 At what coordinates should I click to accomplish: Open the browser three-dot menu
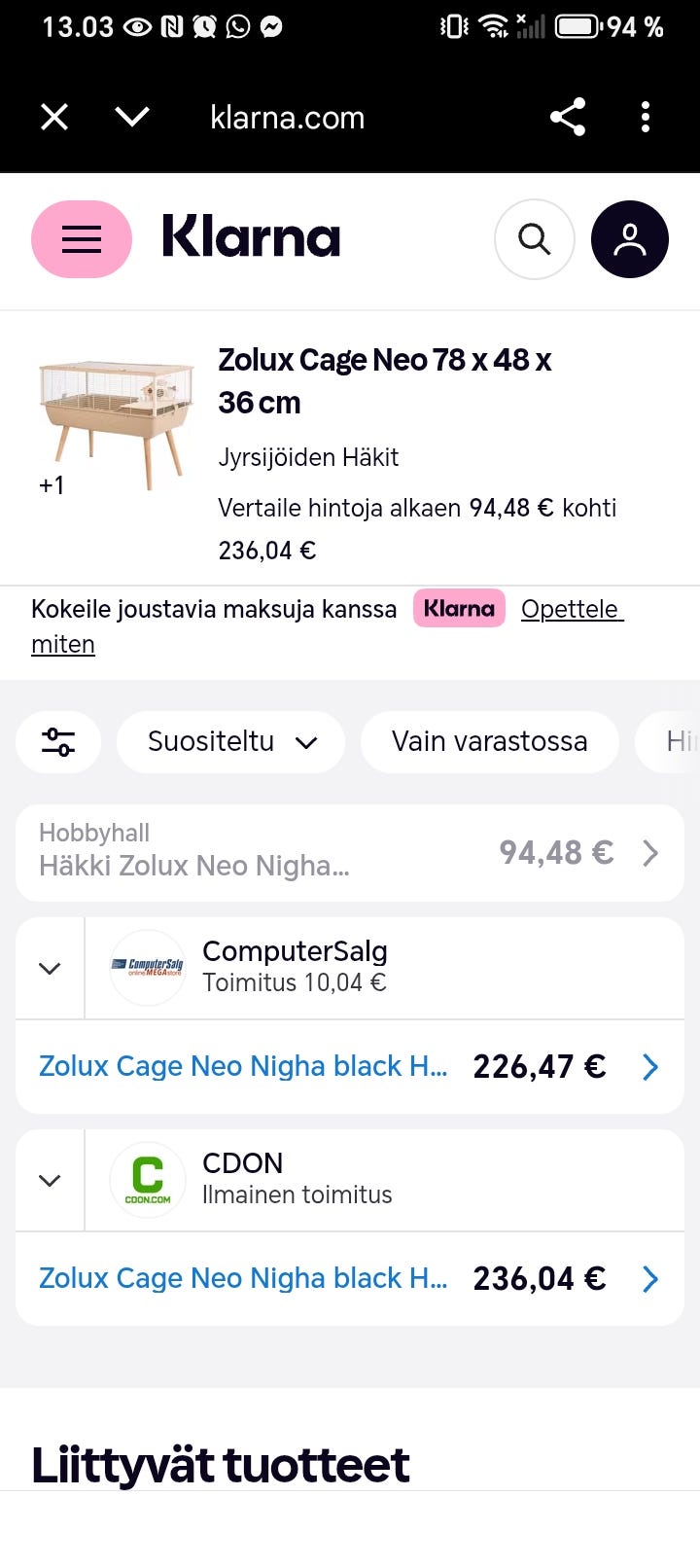(x=645, y=117)
